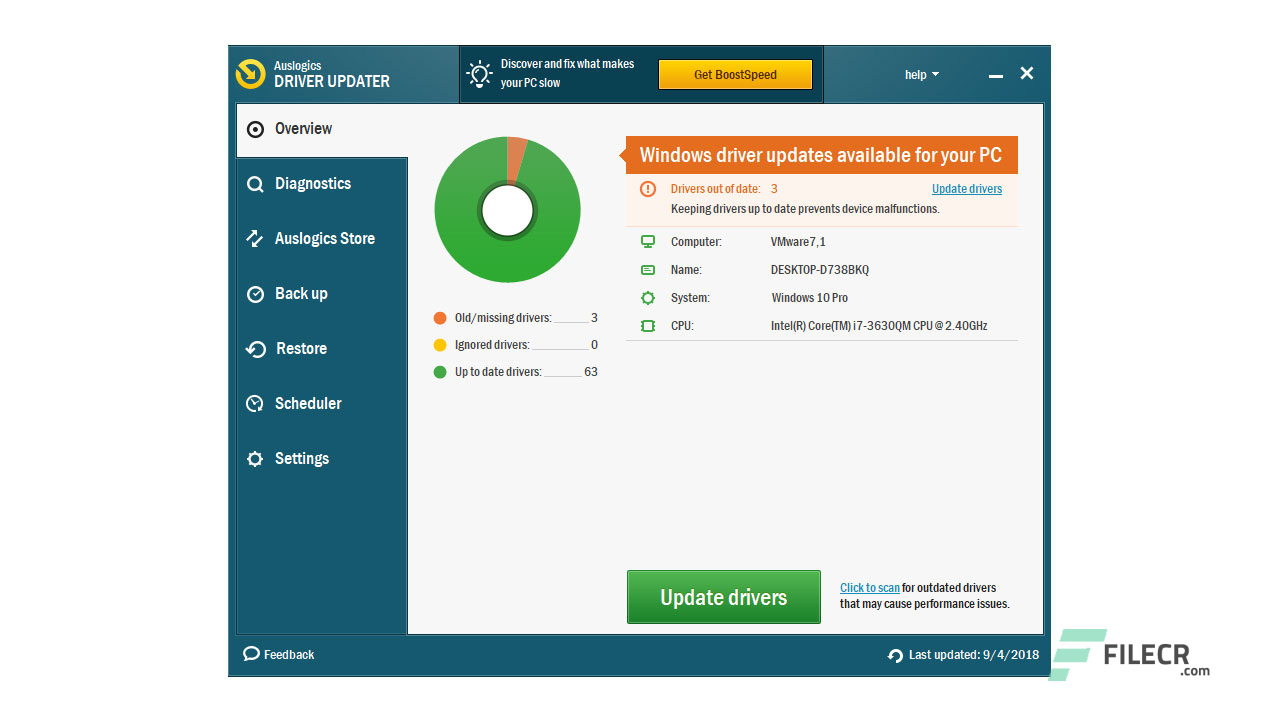Click the 'Click to scan' link
This screenshot has width=1280, height=720.
tap(870, 588)
